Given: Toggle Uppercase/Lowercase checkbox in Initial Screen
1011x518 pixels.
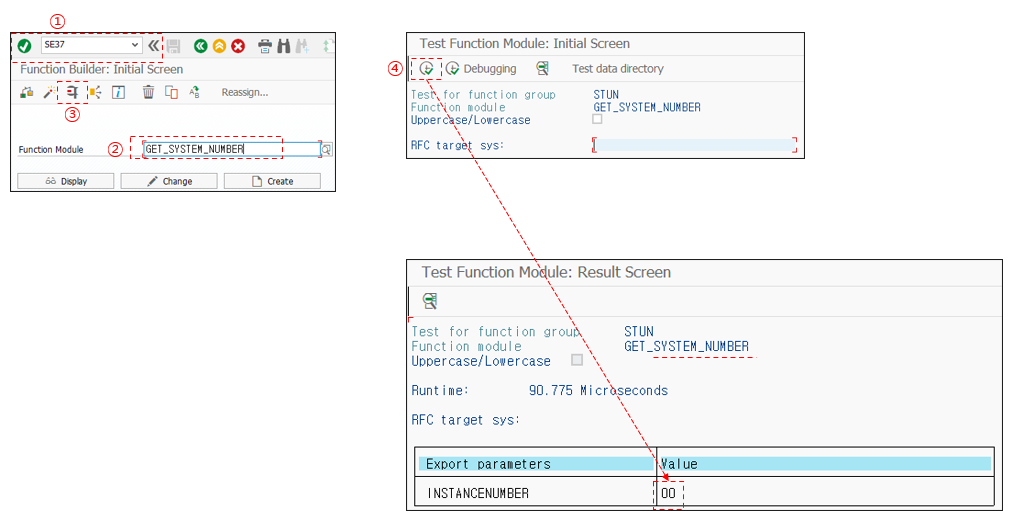Looking at the screenshot, I should (x=597, y=119).
